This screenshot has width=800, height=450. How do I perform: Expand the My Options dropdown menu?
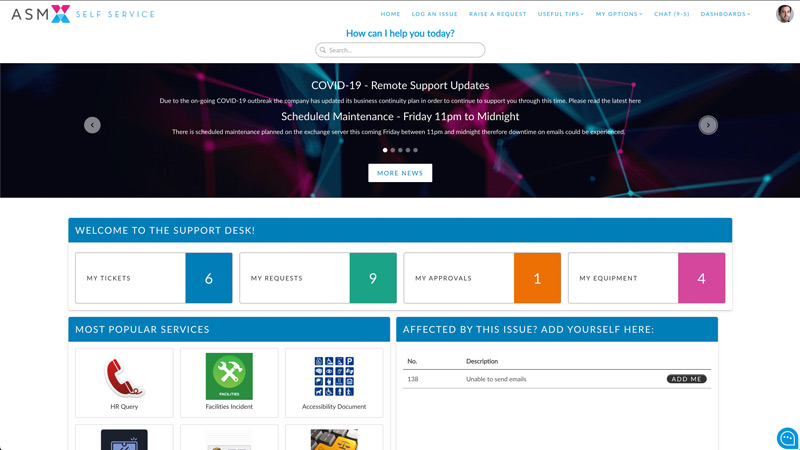[619, 14]
